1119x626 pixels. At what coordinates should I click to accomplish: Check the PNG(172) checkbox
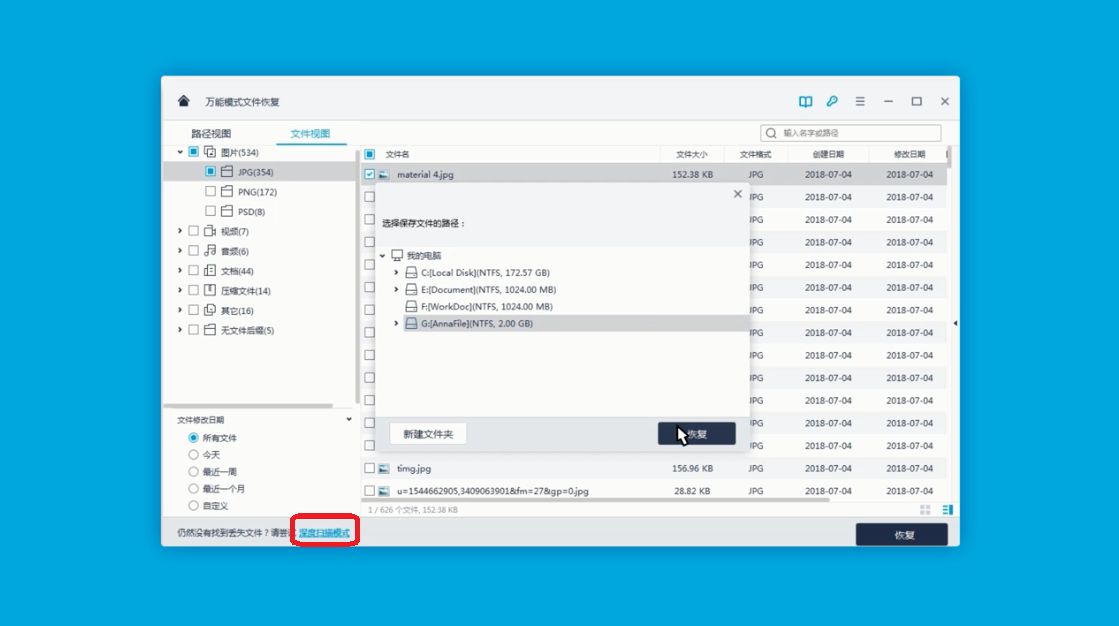click(211, 191)
